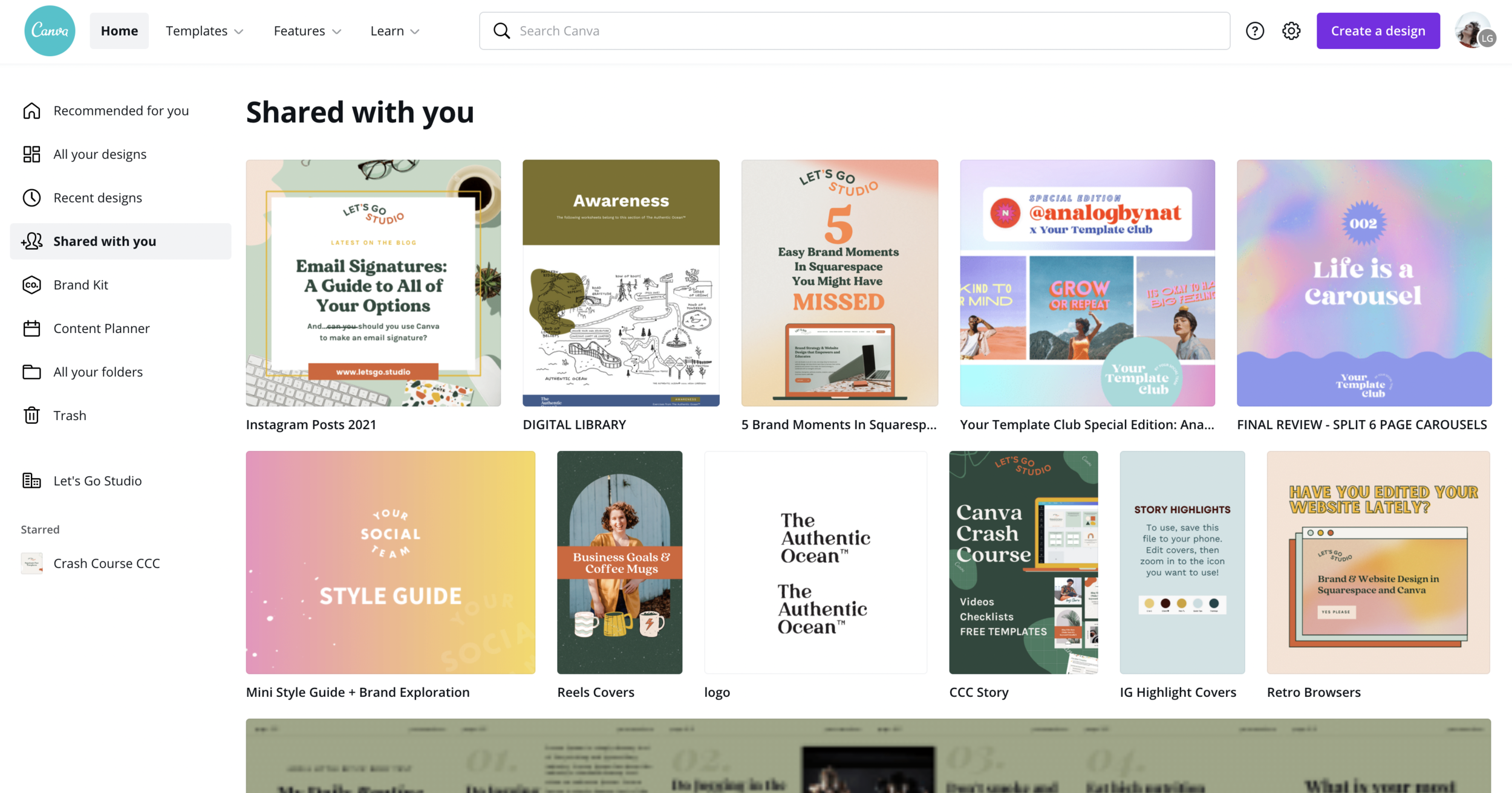Open Content Planner calendar icon
The width and height of the screenshot is (1512, 793).
(31, 328)
